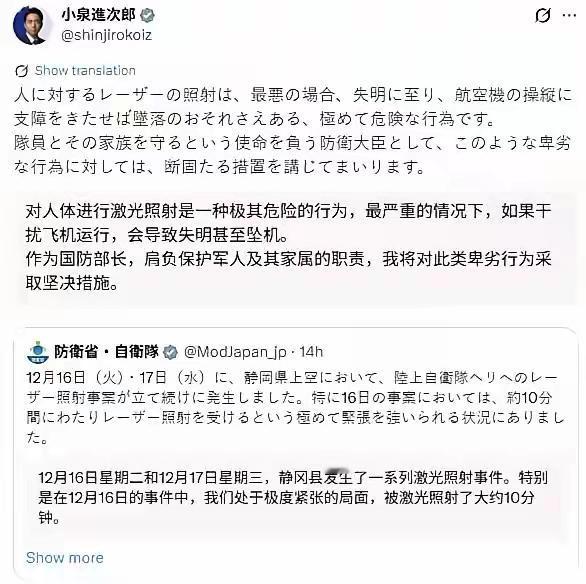Toggle Show translation for the post
586x584 pixels.
pos(85,71)
